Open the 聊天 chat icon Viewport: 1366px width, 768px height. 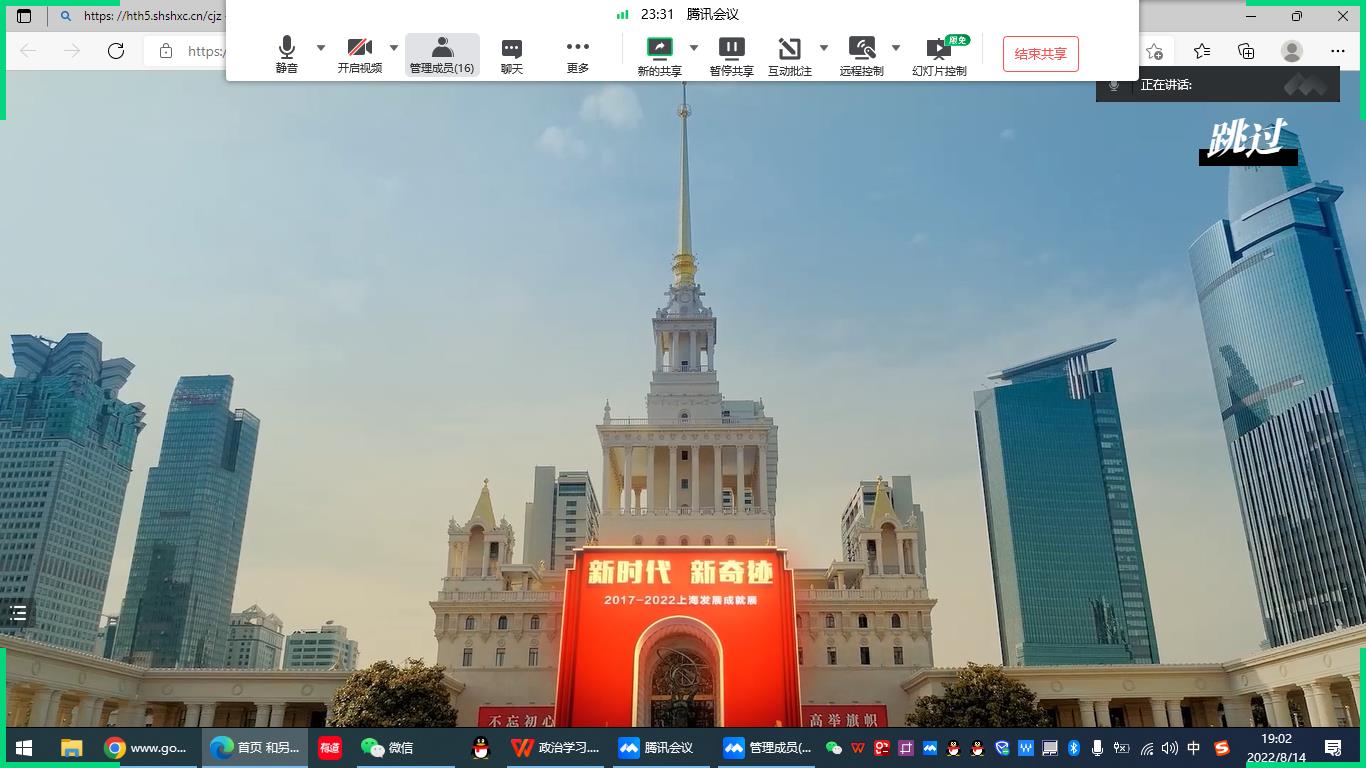click(x=512, y=54)
